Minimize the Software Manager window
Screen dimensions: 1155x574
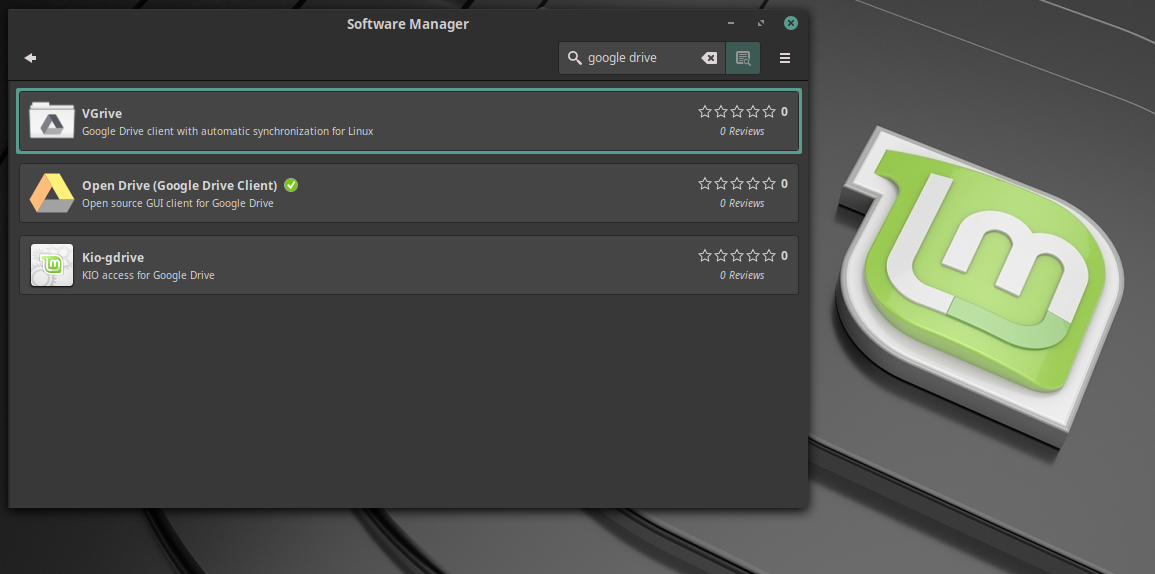[x=729, y=24]
